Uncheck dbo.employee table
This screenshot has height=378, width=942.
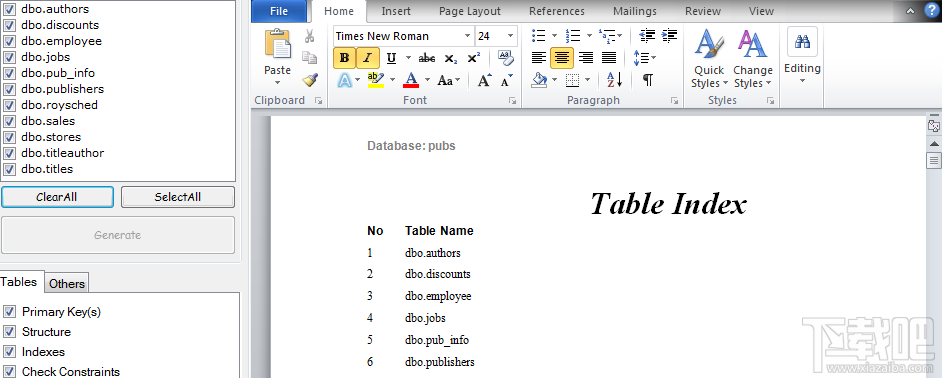click(x=9, y=41)
